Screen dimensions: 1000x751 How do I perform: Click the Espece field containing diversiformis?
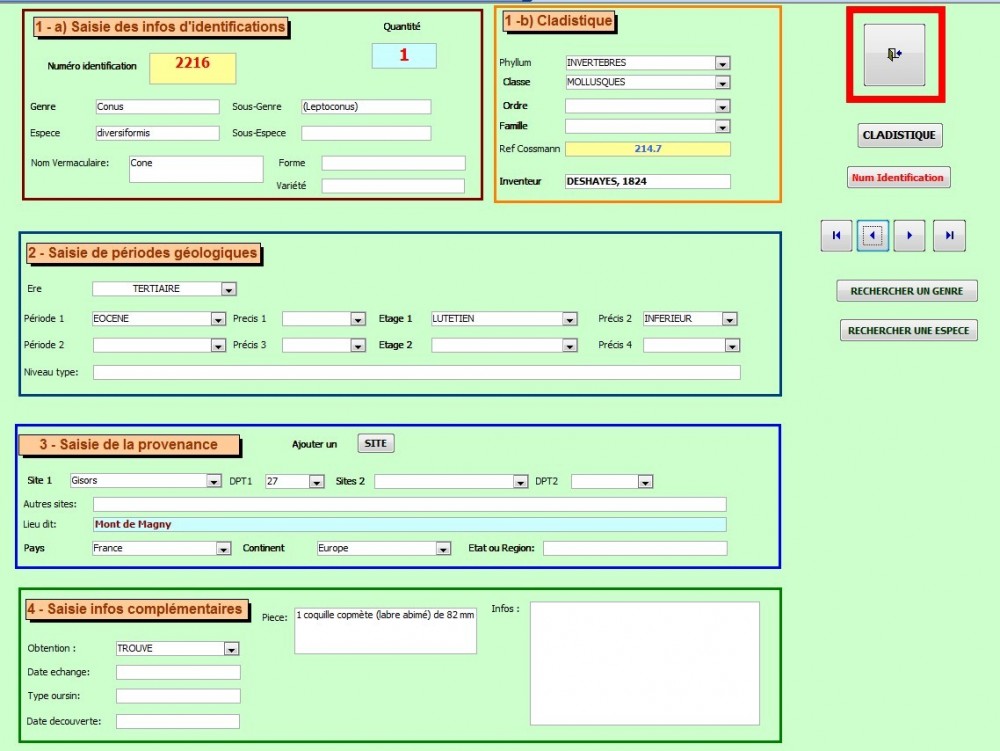point(156,133)
